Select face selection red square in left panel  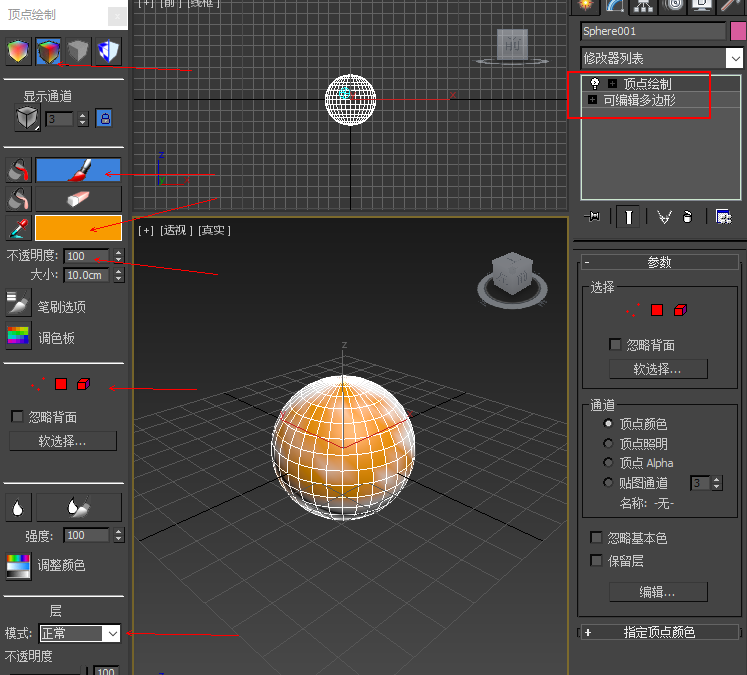(x=61, y=384)
